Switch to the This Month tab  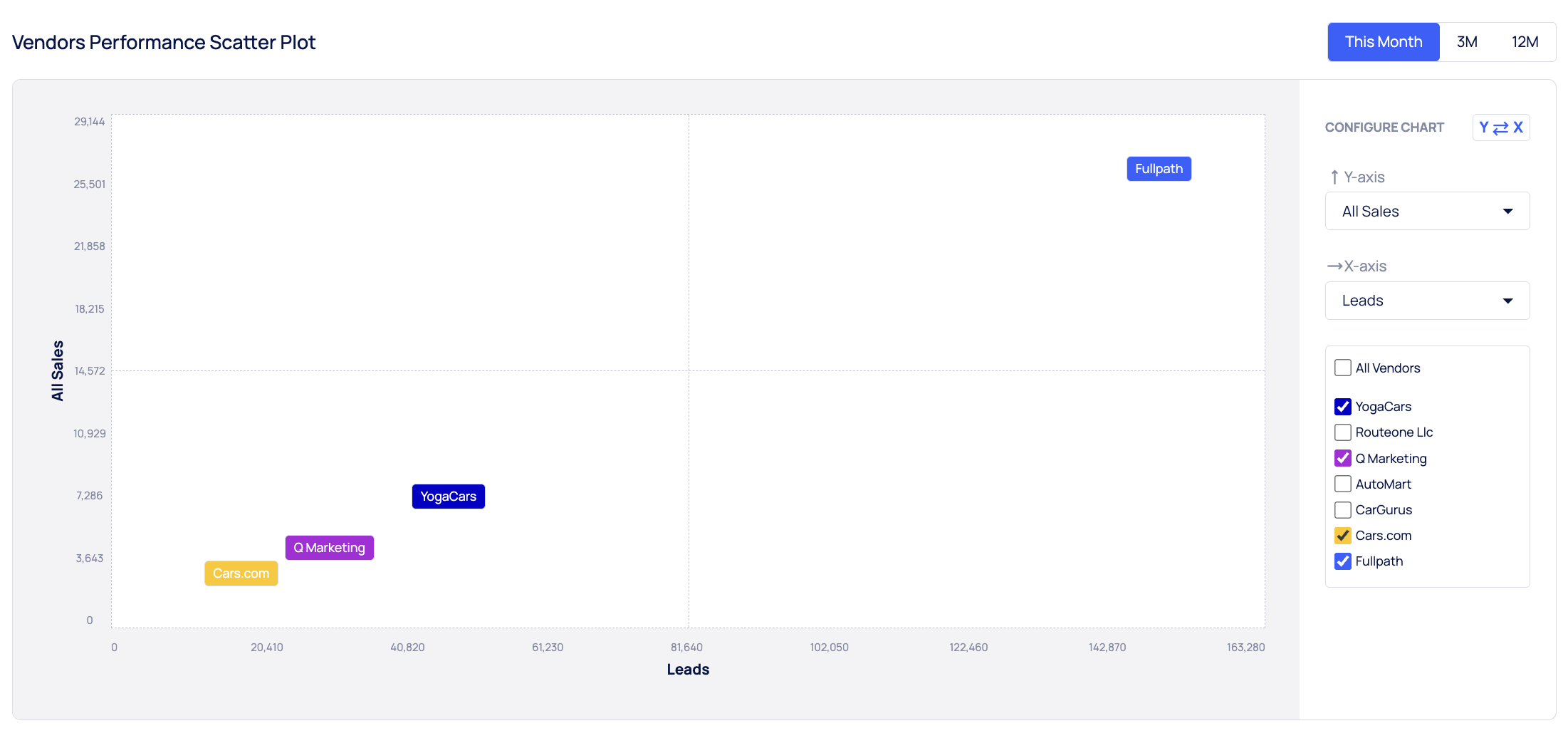pyautogui.click(x=1383, y=42)
